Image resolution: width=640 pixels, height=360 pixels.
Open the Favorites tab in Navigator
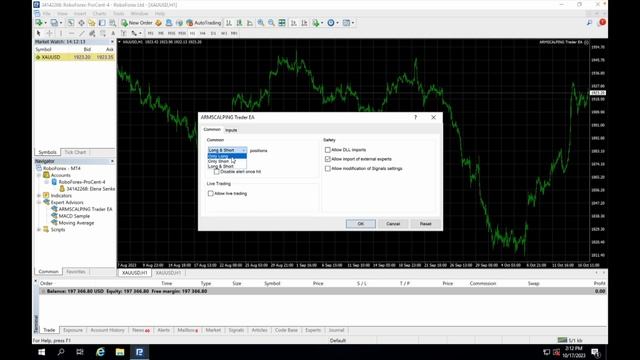(76, 271)
